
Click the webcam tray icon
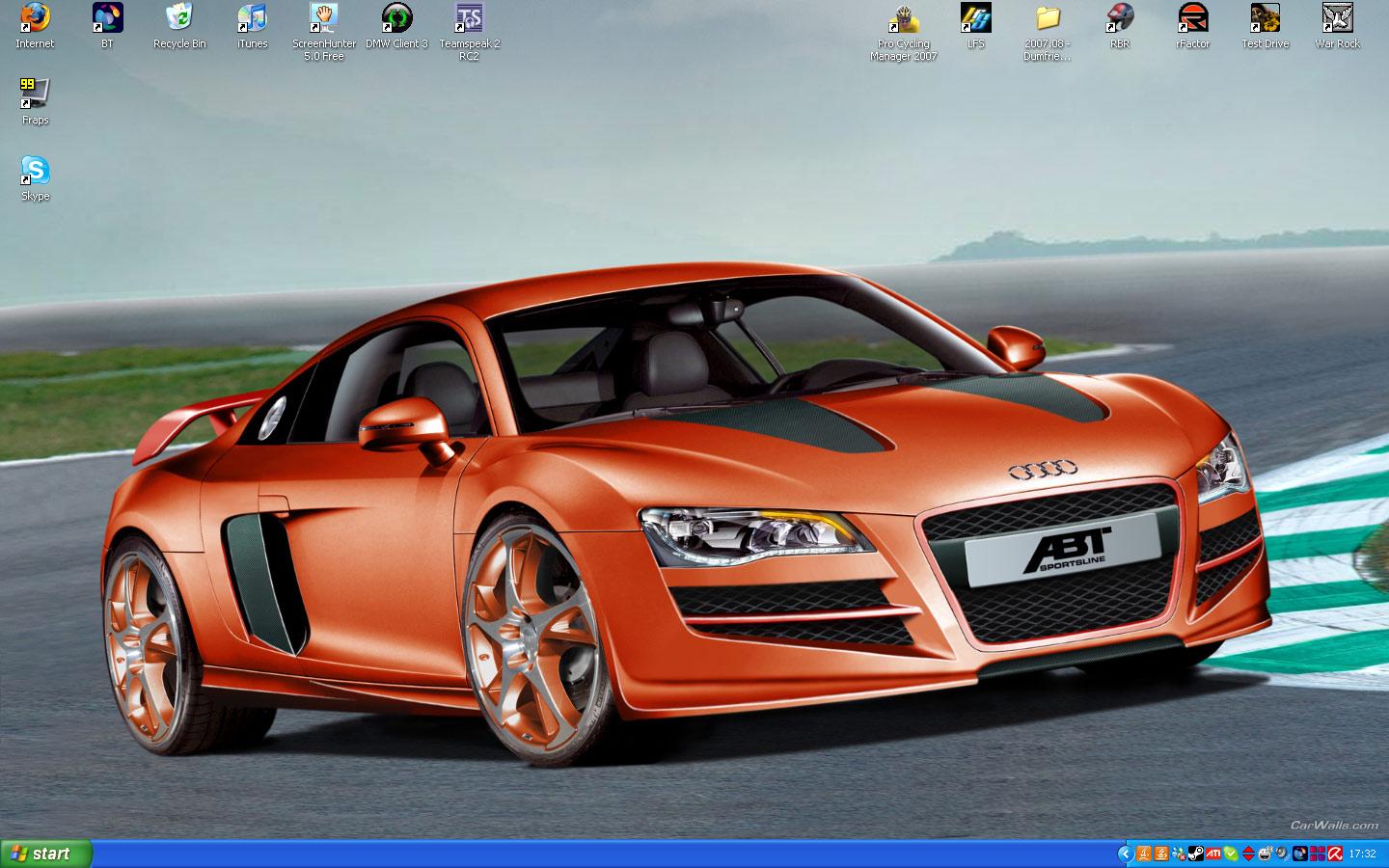[x=1283, y=854]
